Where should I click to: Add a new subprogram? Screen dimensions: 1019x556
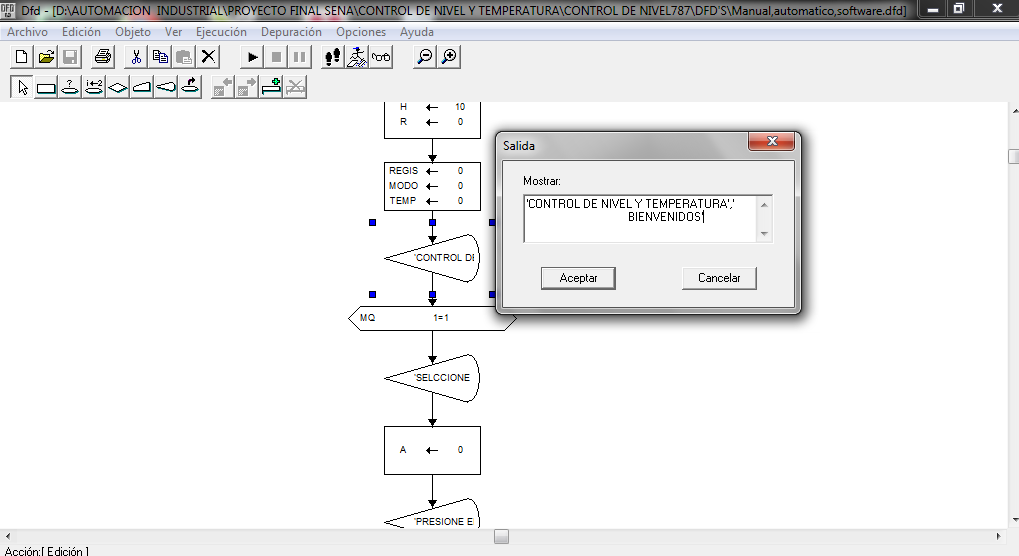click(271, 87)
